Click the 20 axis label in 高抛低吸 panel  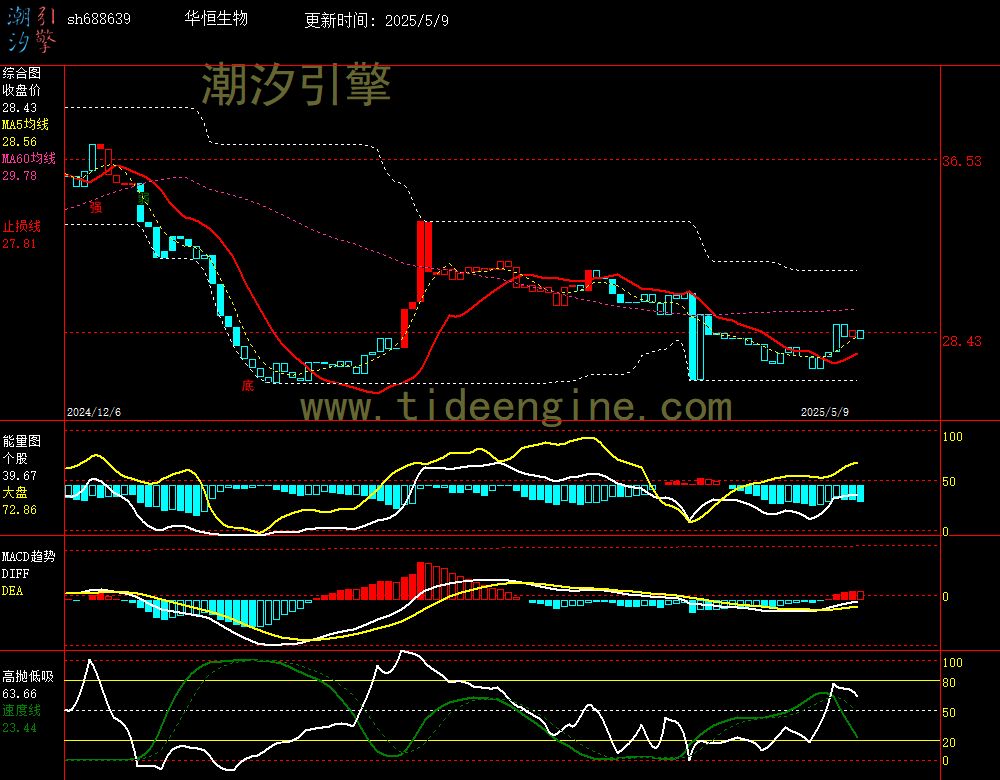[x=949, y=743]
